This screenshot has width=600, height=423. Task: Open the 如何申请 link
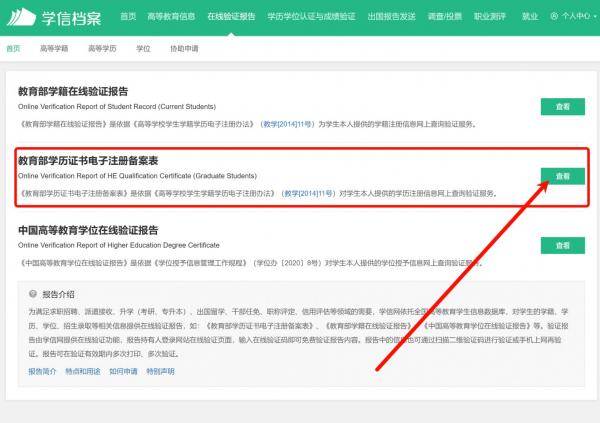click(x=123, y=371)
